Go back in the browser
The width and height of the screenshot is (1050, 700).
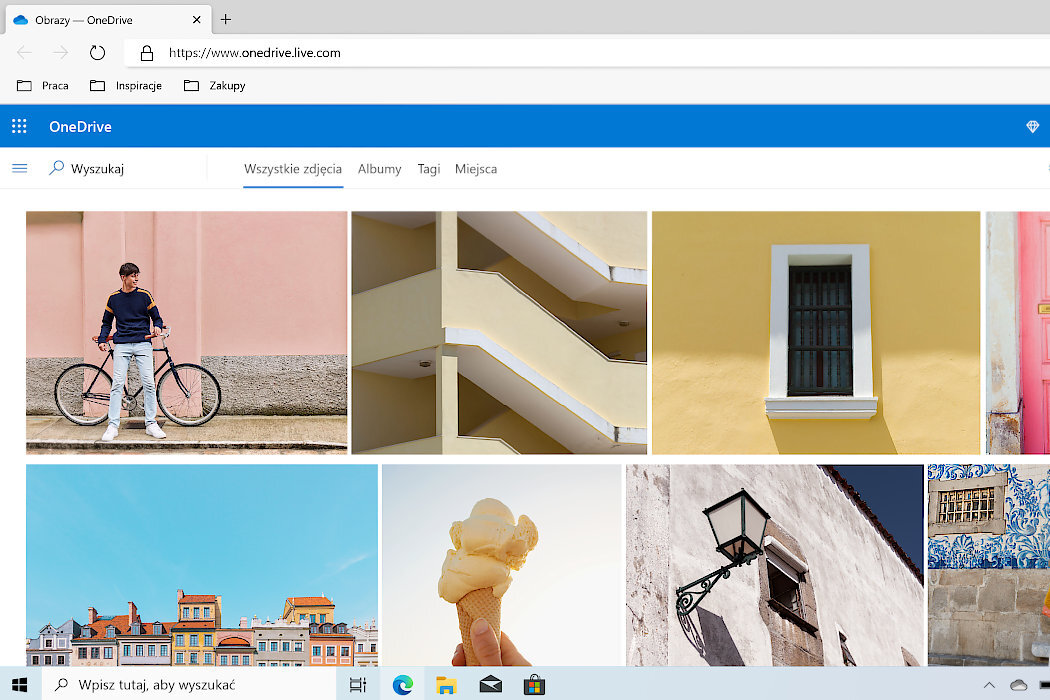point(24,52)
